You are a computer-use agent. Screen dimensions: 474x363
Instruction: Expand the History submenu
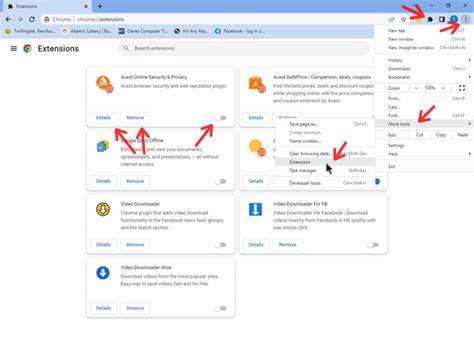[424, 60]
